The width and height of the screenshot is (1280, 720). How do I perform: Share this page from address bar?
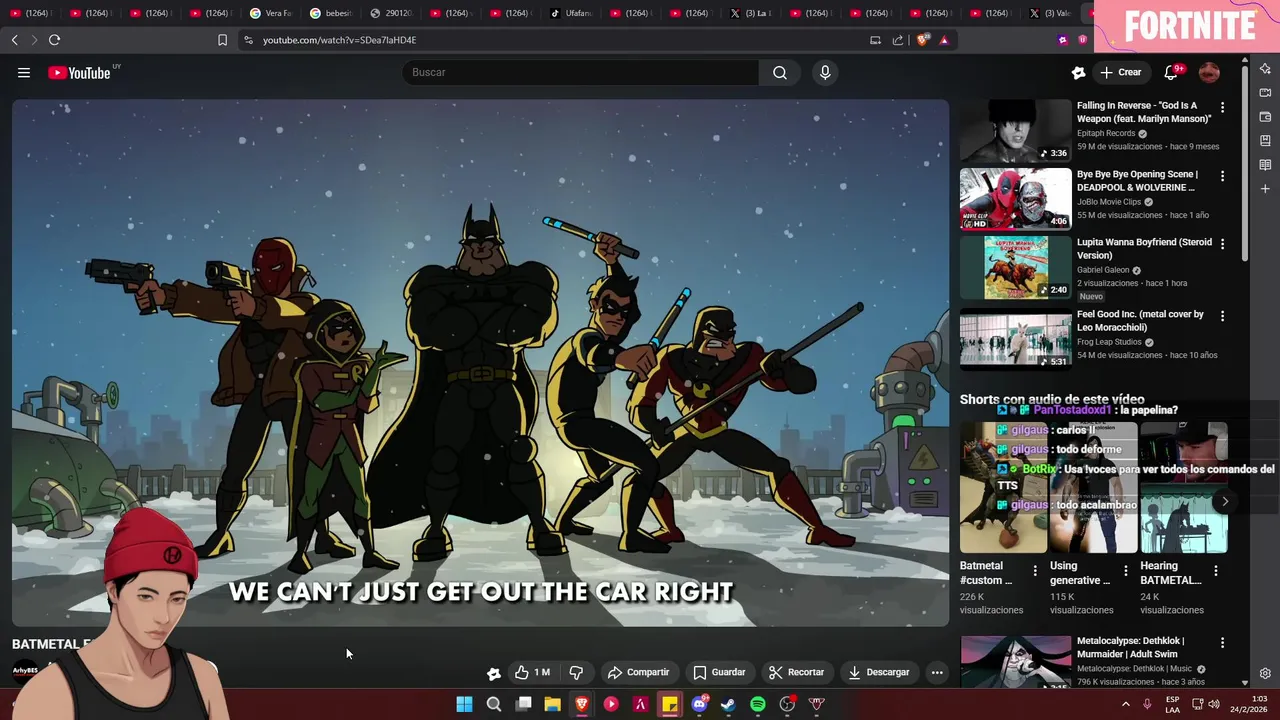(x=898, y=40)
